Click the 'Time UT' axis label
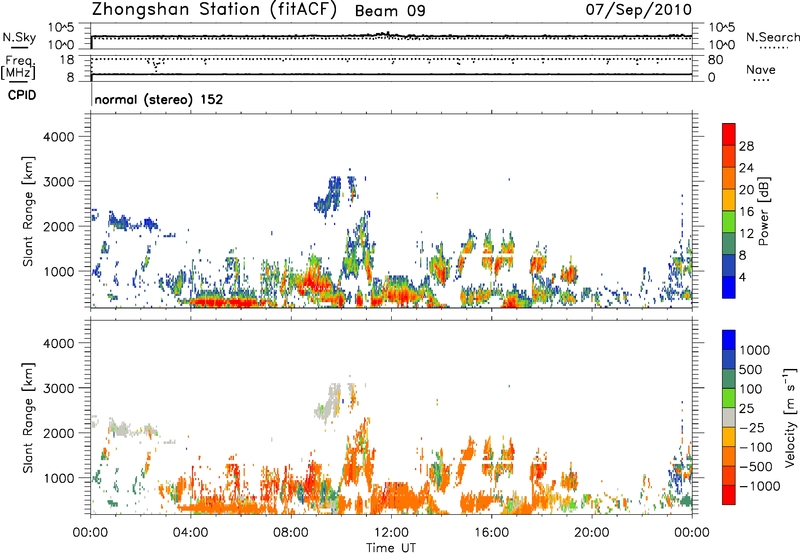Image resolution: width=800 pixels, height=554 pixels. [391, 548]
